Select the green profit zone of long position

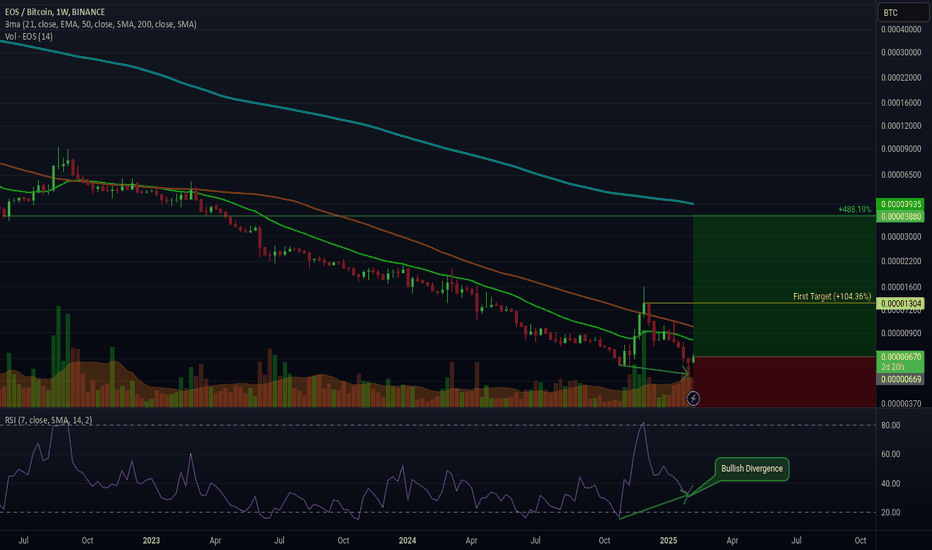[x=785, y=286]
